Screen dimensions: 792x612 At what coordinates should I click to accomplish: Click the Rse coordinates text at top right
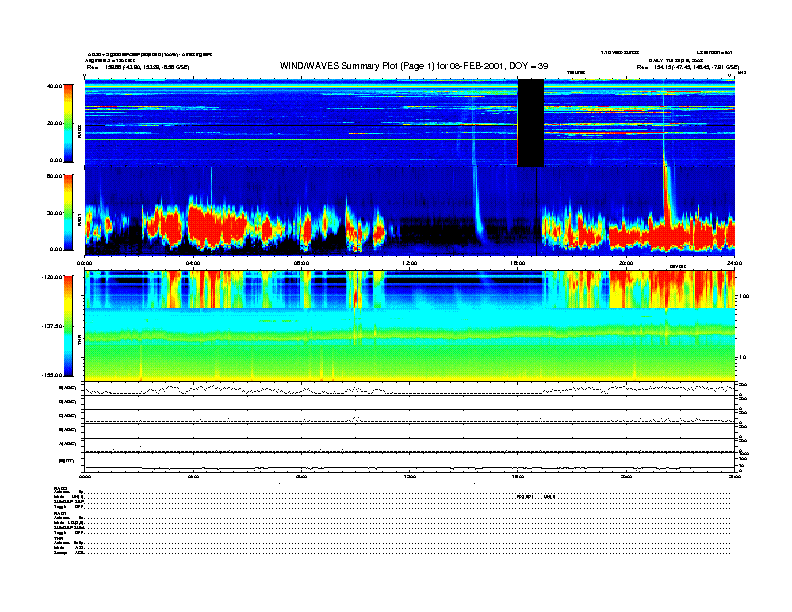click(687, 67)
